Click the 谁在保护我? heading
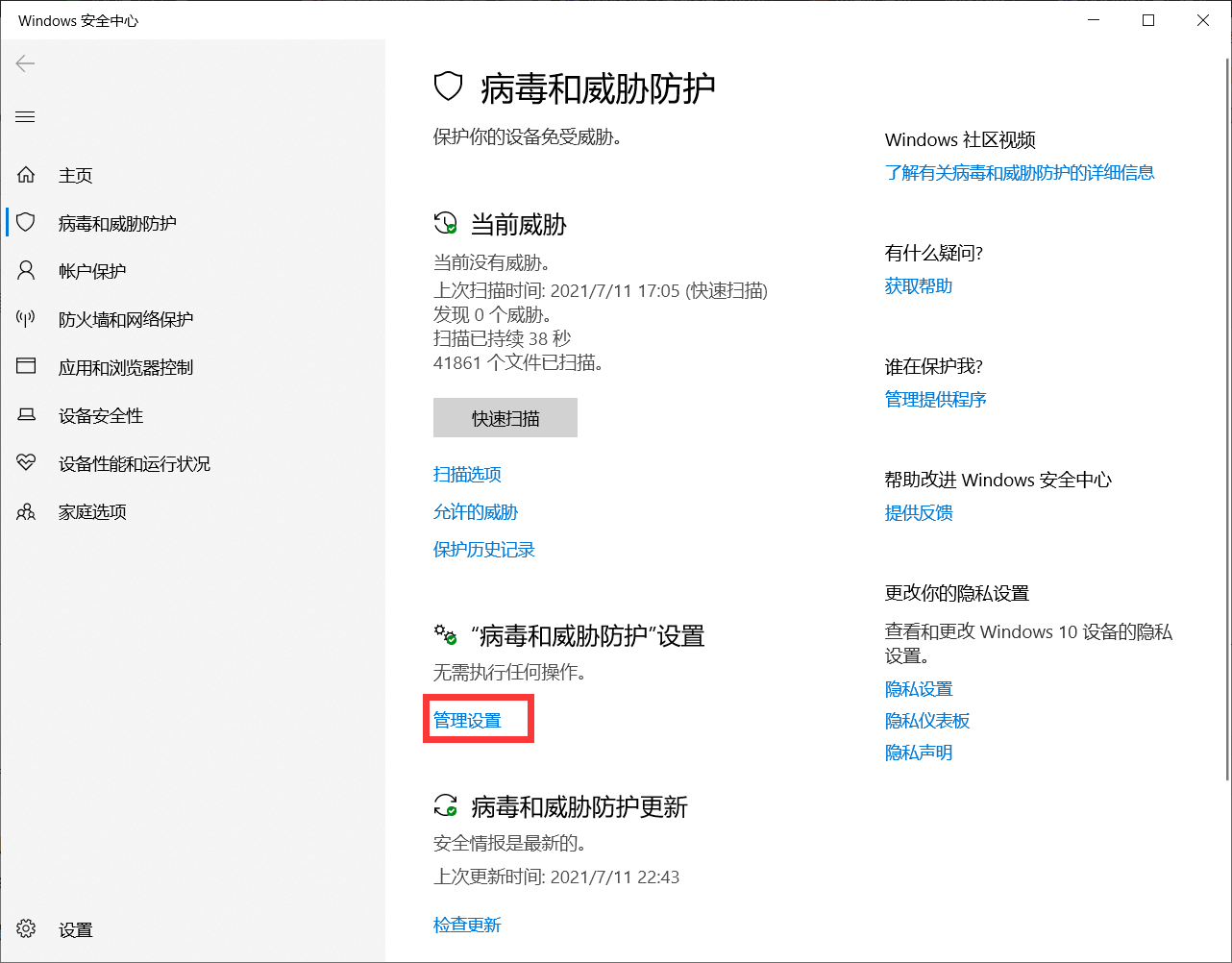Image resolution: width=1232 pixels, height=963 pixels. click(x=934, y=366)
